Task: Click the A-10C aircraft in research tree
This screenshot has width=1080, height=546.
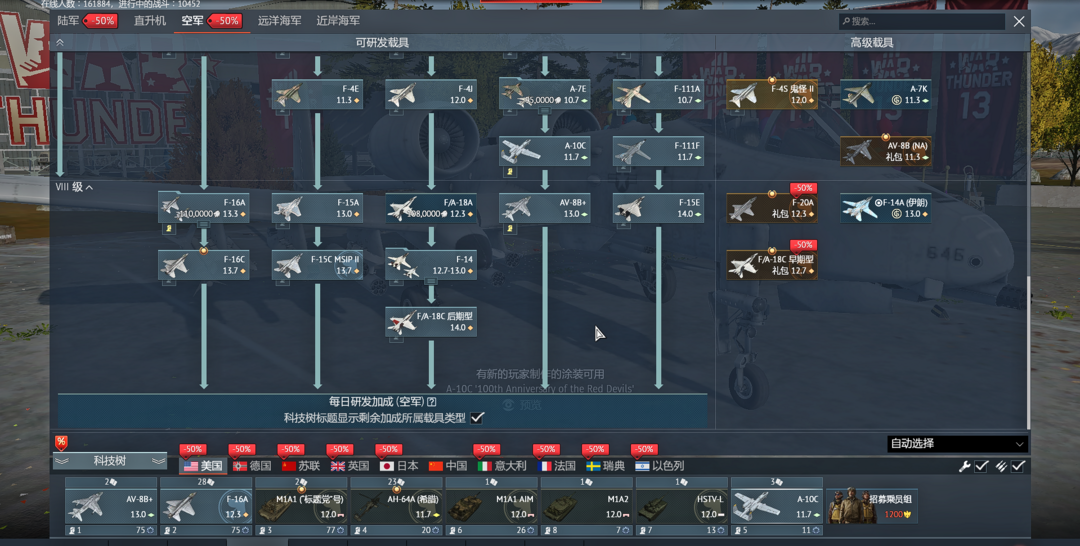Action: [x=545, y=151]
